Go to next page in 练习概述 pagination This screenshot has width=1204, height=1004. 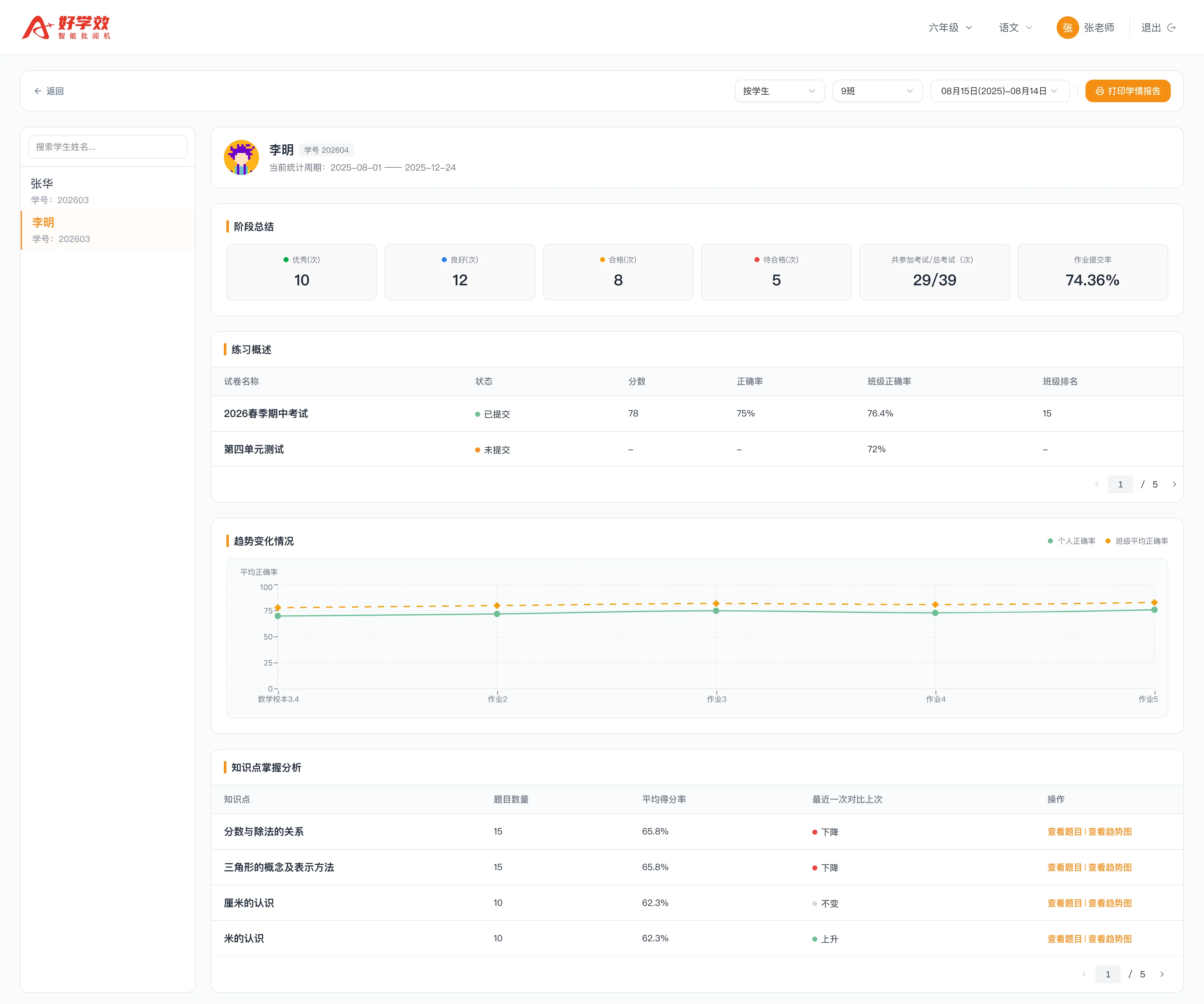coord(1174,484)
